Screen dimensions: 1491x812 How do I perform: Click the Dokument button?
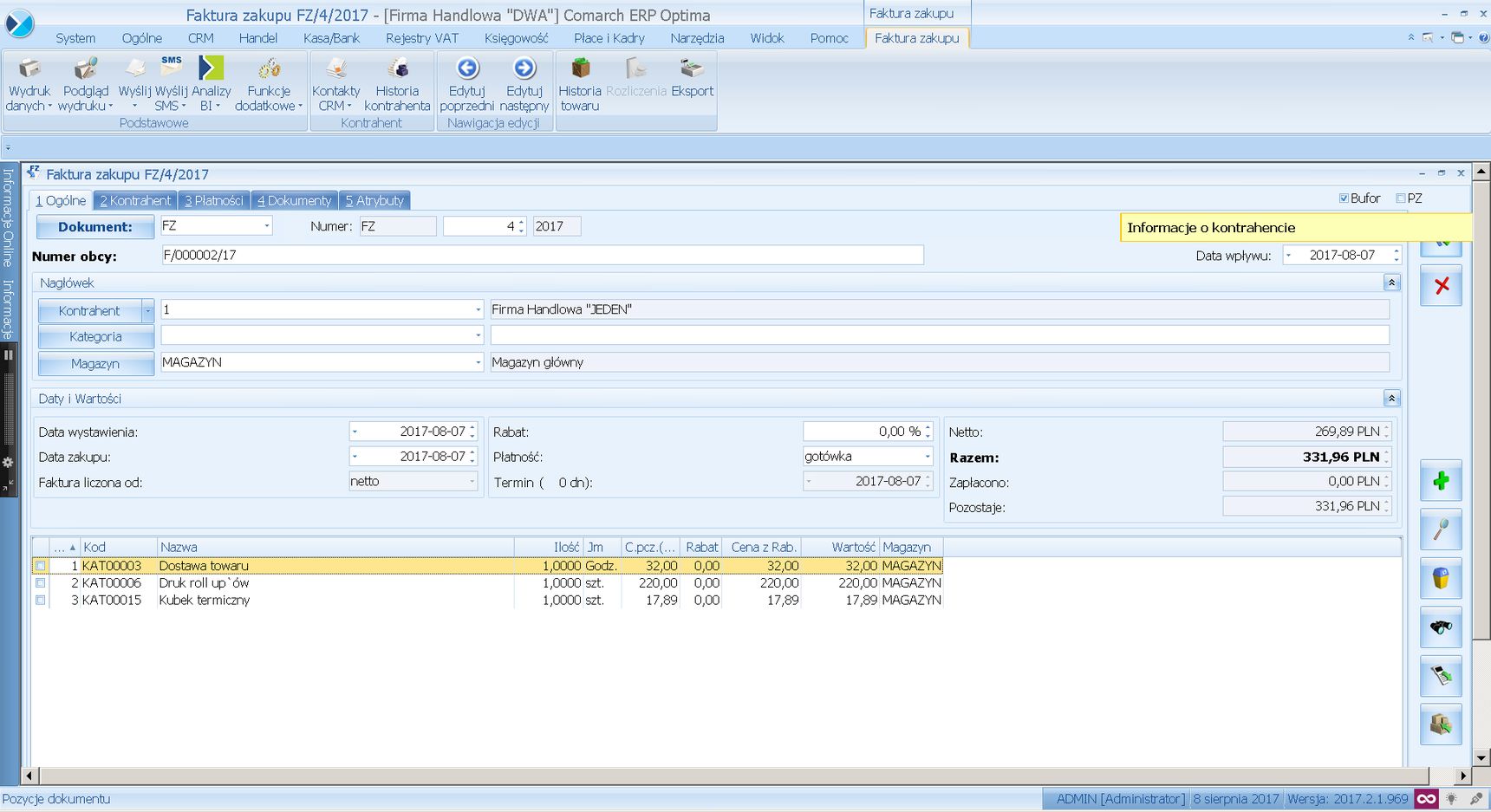tap(95, 226)
